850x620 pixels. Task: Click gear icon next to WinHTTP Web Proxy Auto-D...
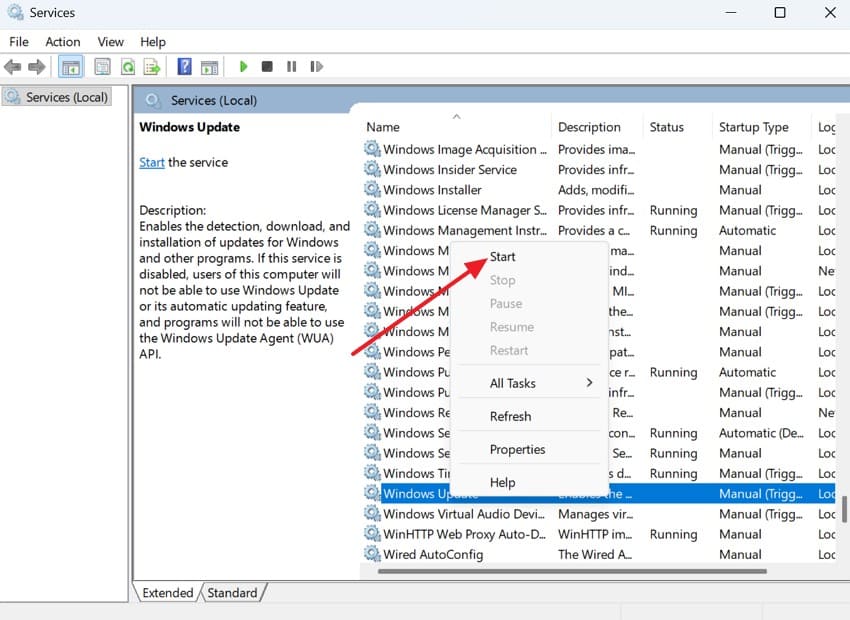point(372,533)
